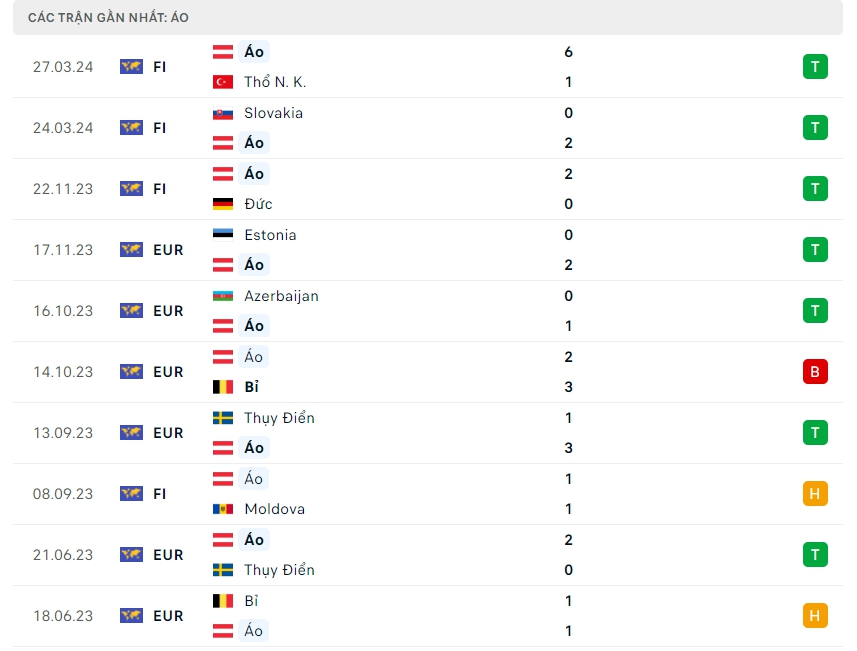Click the Slovakia flag icon
This screenshot has height=651, width=857.
(223, 113)
